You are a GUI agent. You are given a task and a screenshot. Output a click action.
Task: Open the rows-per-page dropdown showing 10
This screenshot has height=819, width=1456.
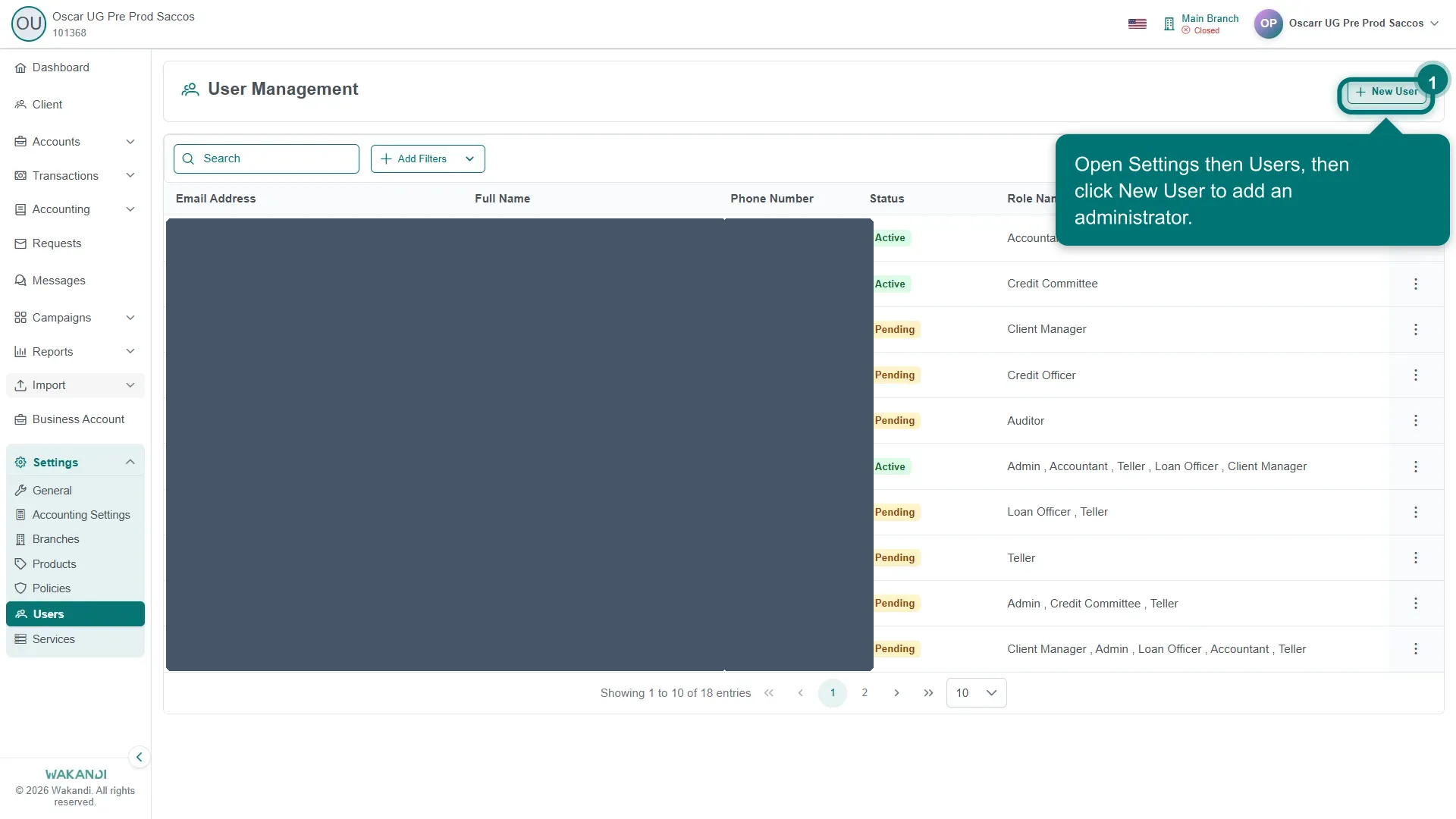[x=976, y=693]
